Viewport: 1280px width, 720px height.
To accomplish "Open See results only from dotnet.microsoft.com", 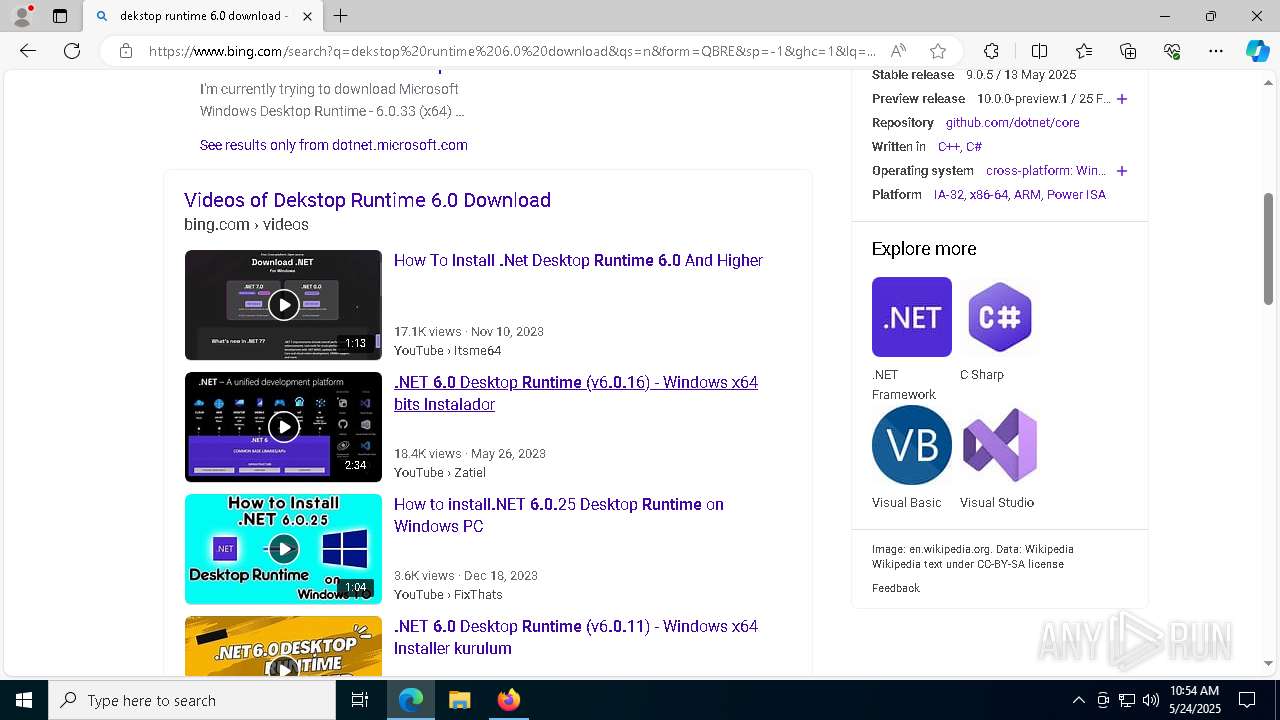I will [x=334, y=145].
